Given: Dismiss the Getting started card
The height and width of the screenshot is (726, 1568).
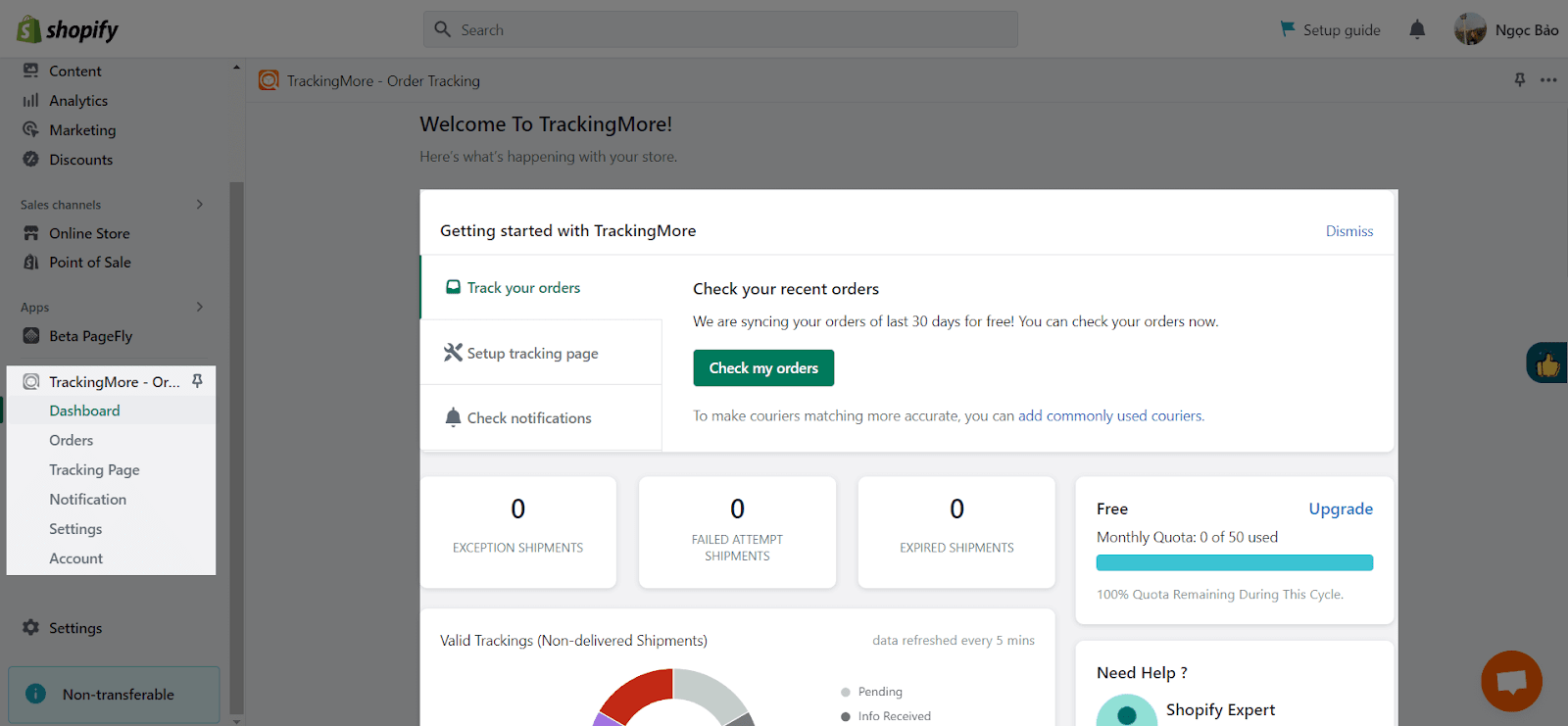Looking at the screenshot, I should (x=1349, y=231).
